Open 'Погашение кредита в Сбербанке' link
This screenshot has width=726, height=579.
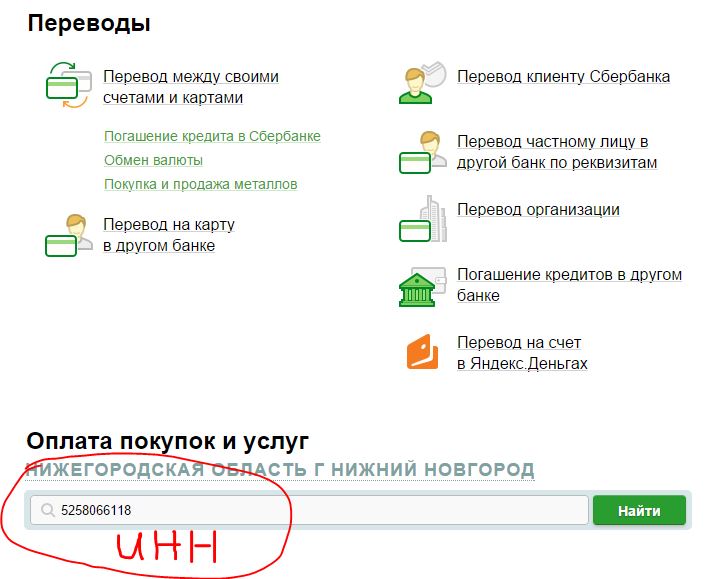212,136
